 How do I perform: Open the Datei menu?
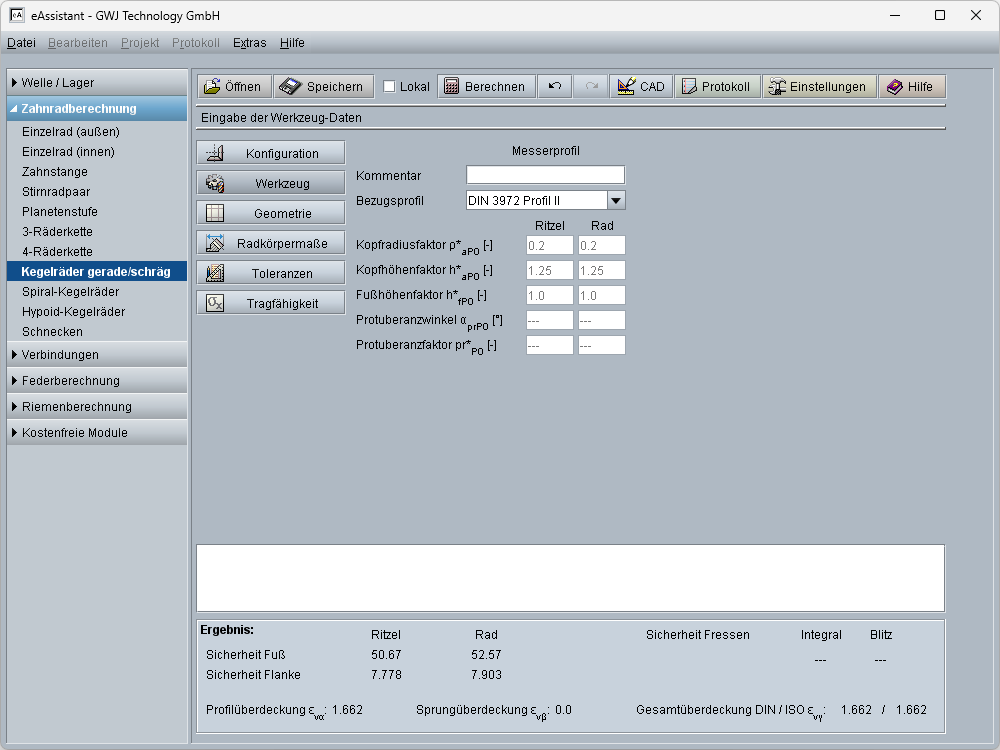pos(21,43)
